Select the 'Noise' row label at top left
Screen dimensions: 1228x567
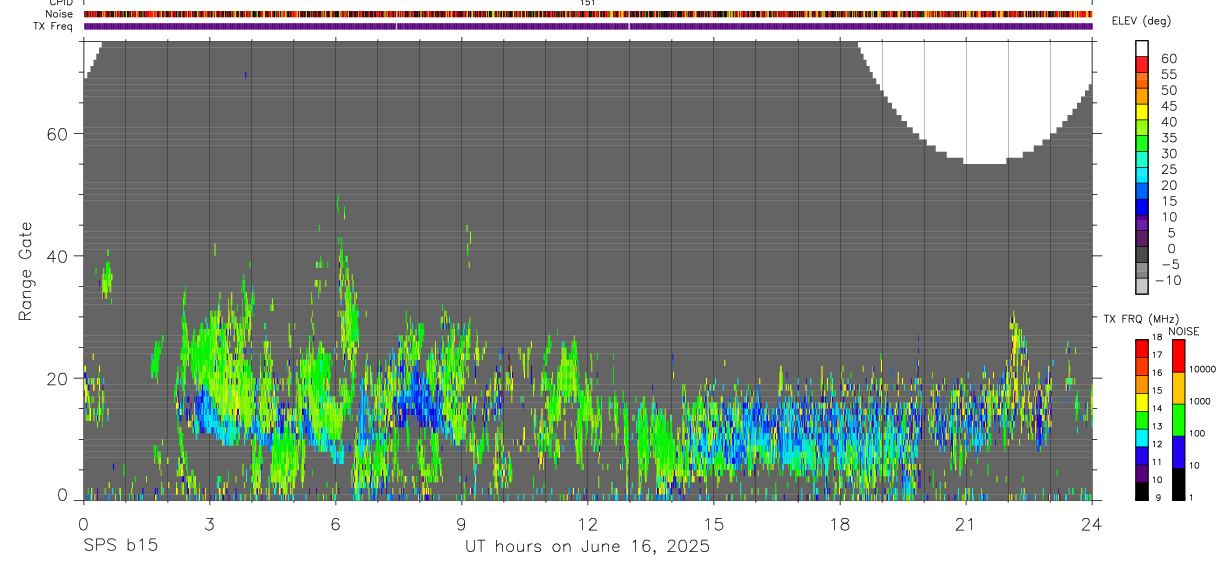point(59,14)
